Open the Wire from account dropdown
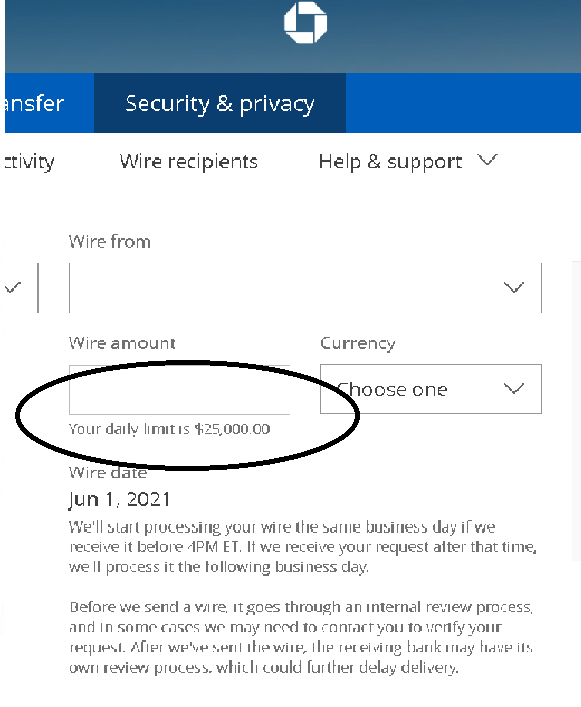581x707 pixels. [x=306, y=288]
